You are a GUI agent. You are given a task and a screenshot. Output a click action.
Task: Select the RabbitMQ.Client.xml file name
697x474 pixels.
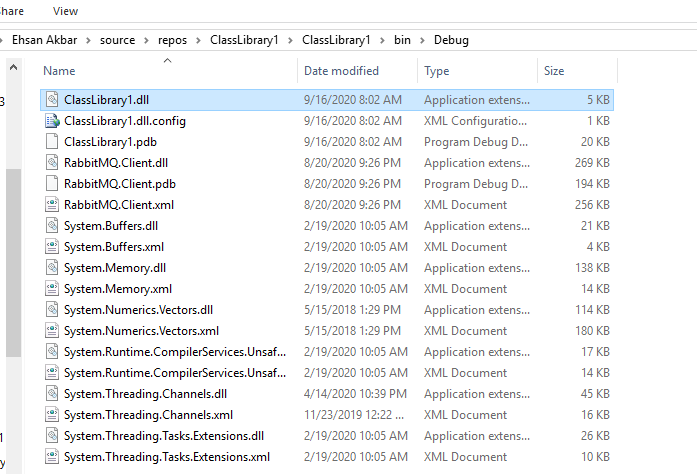pyautogui.click(x=119, y=205)
